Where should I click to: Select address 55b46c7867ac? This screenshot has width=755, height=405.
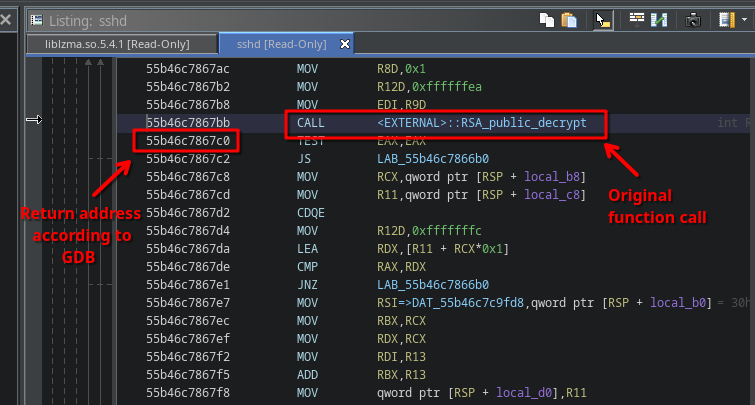click(188, 69)
